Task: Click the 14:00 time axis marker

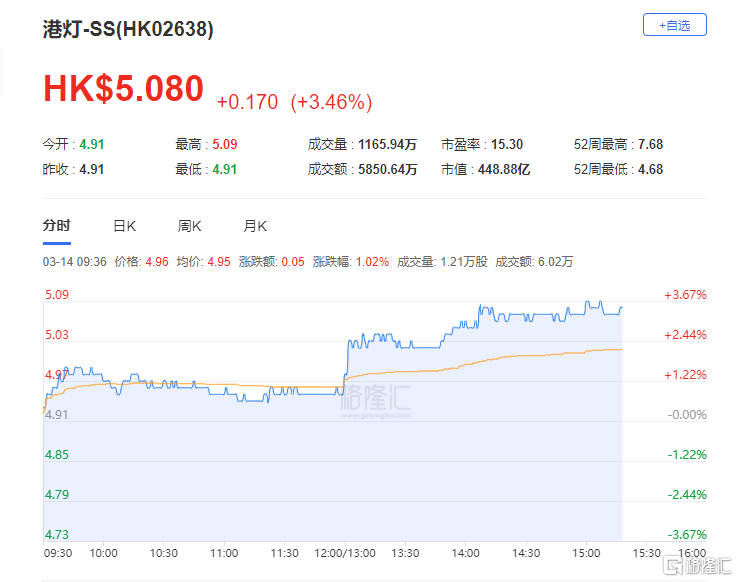Action: [x=465, y=553]
